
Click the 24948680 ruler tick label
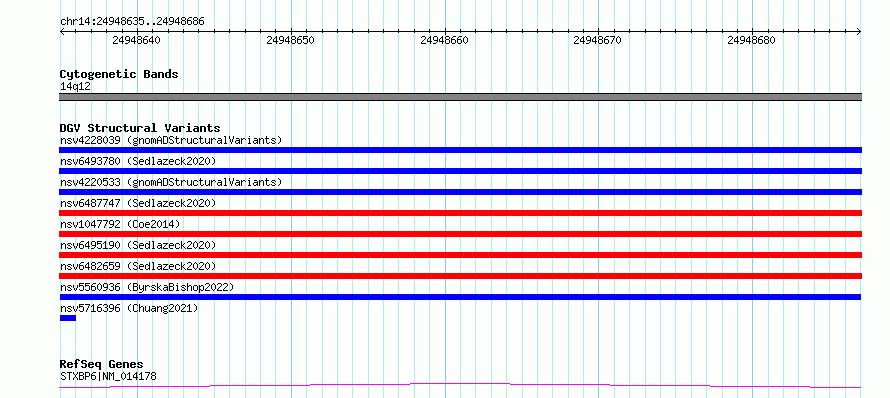click(x=751, y=40)
